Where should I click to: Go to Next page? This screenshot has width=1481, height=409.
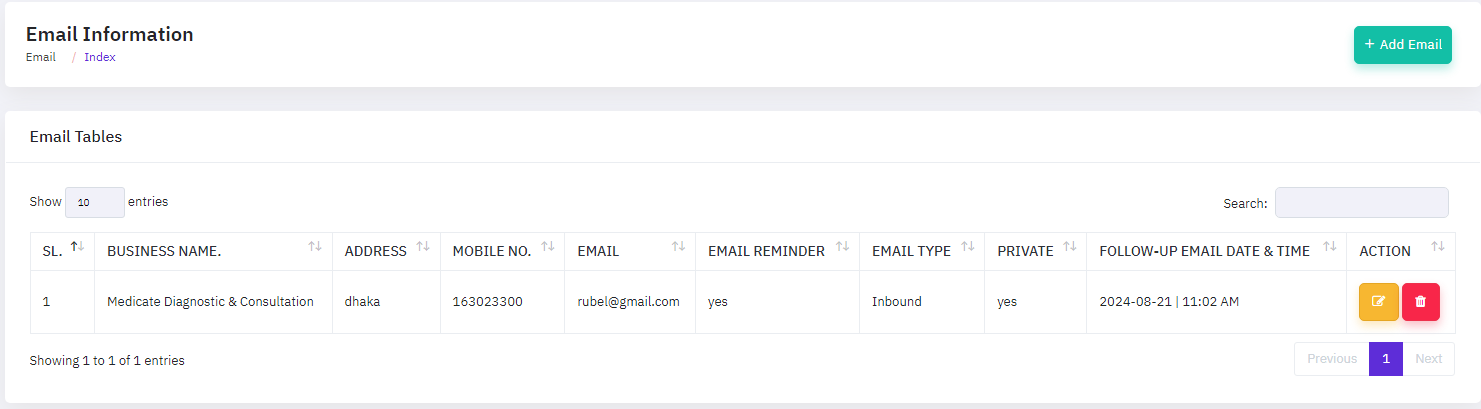click(1428, 359)
